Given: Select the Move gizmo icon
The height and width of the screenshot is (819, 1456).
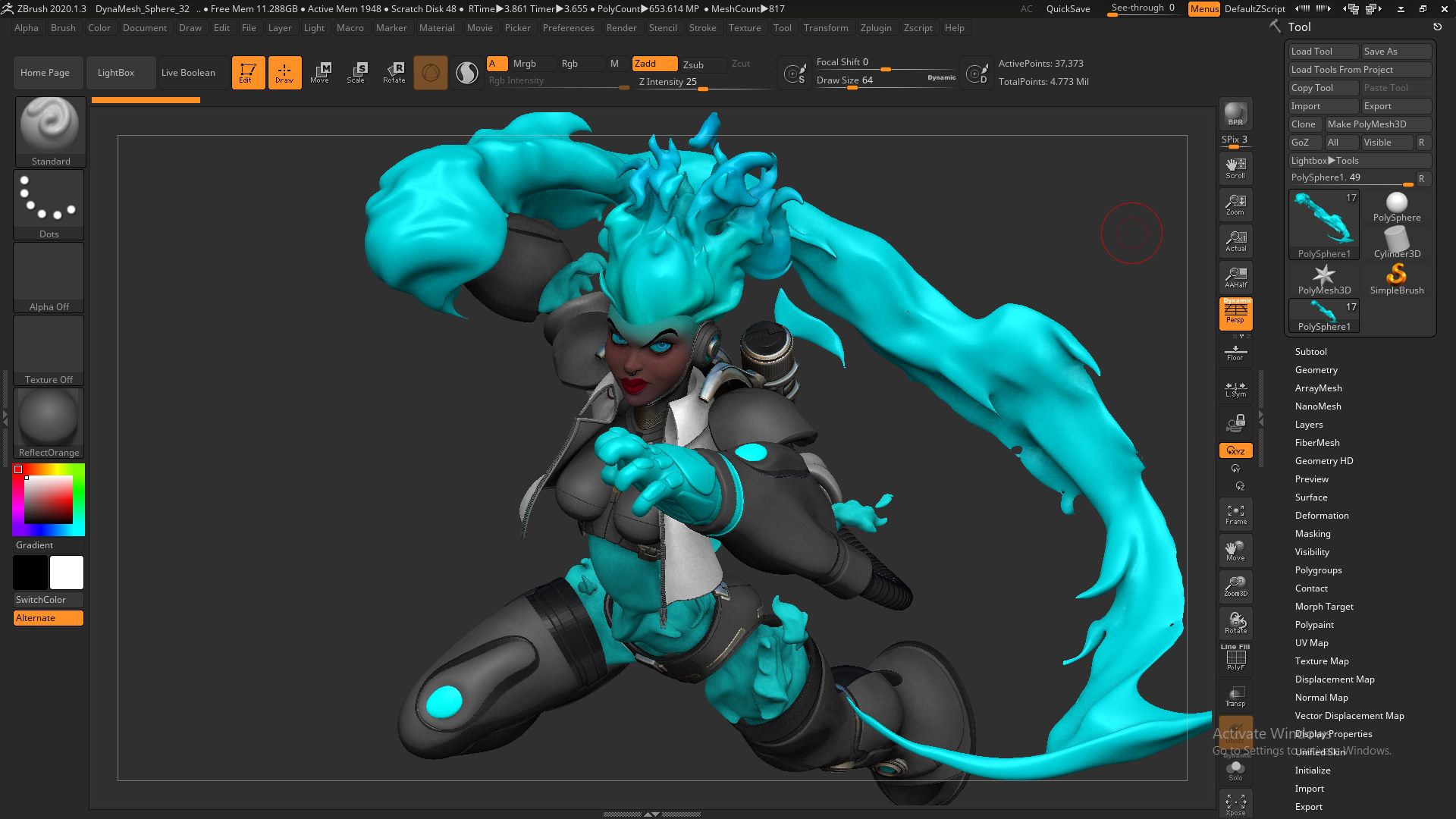Looking at the screenshot, I should tap(320, 73).
